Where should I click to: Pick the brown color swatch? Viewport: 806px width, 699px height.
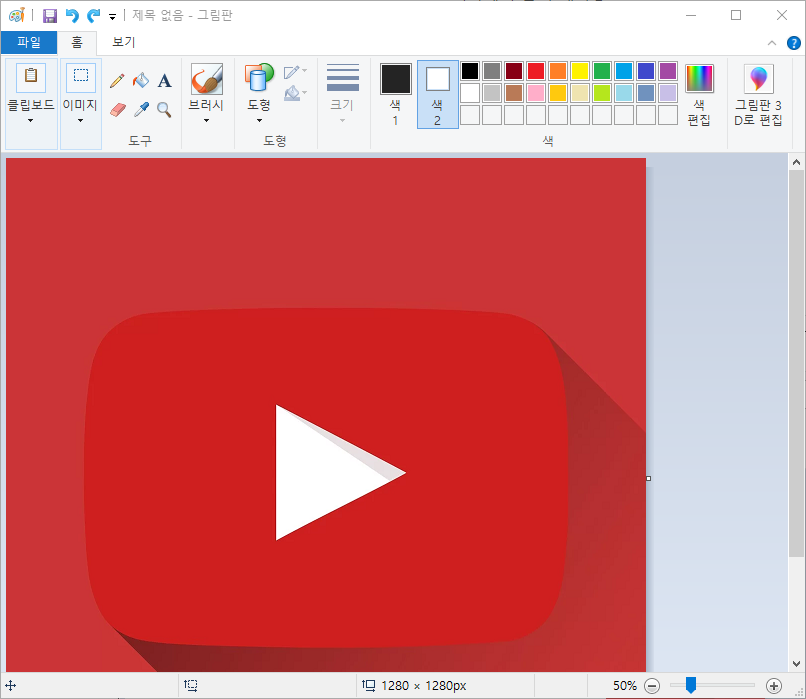point(514,93)
